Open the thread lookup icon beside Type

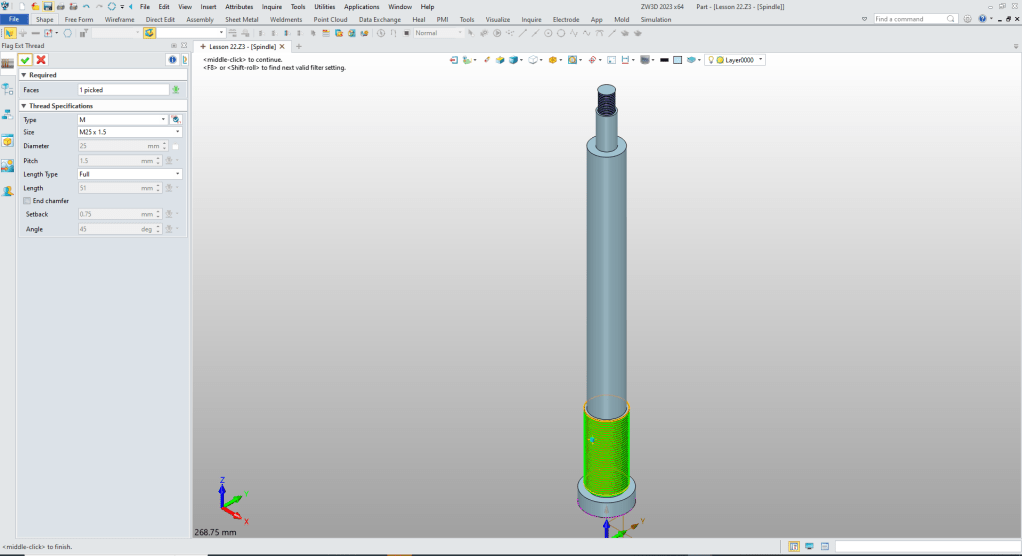(x=176, y=119)
